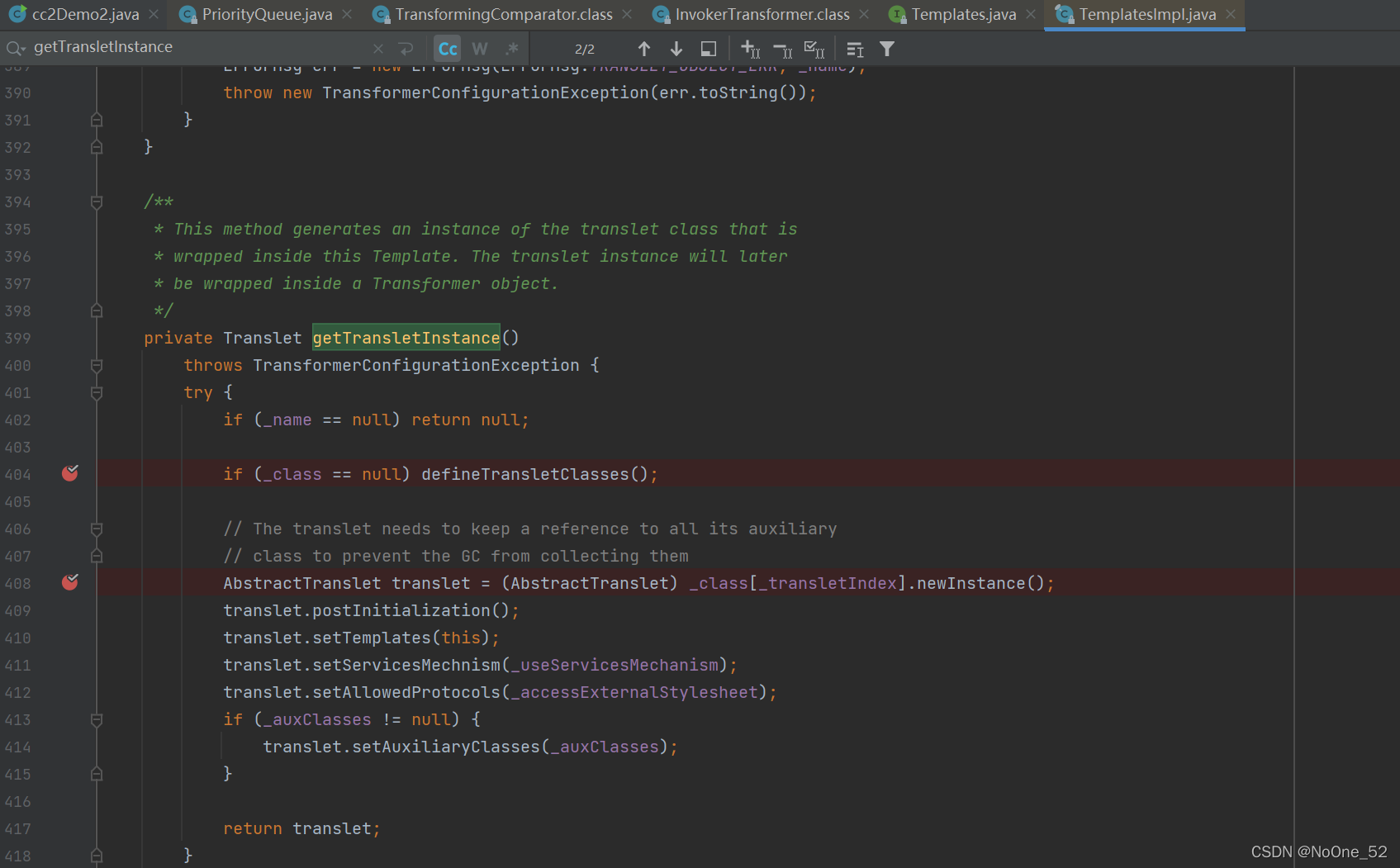The height and width of the screenshot is (868, 1400).
Task: Click TransformerConfigurationException in throws clause
Action: coord(416,365)
